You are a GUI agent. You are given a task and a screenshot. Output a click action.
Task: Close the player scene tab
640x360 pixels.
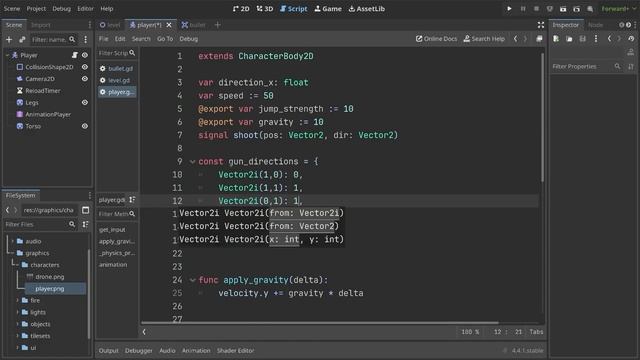coord(169,25)
